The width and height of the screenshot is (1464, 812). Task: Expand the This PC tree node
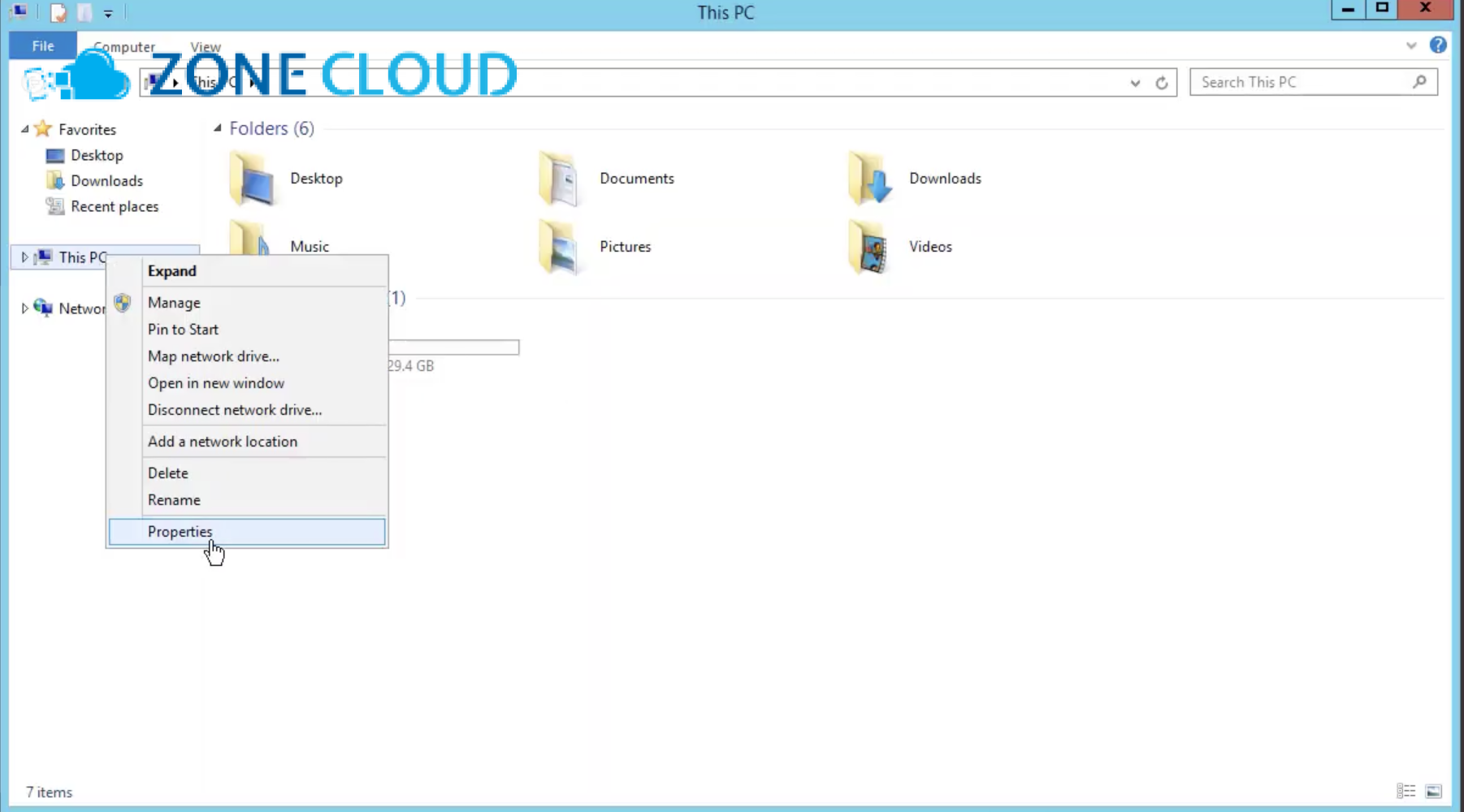point(25,257)
